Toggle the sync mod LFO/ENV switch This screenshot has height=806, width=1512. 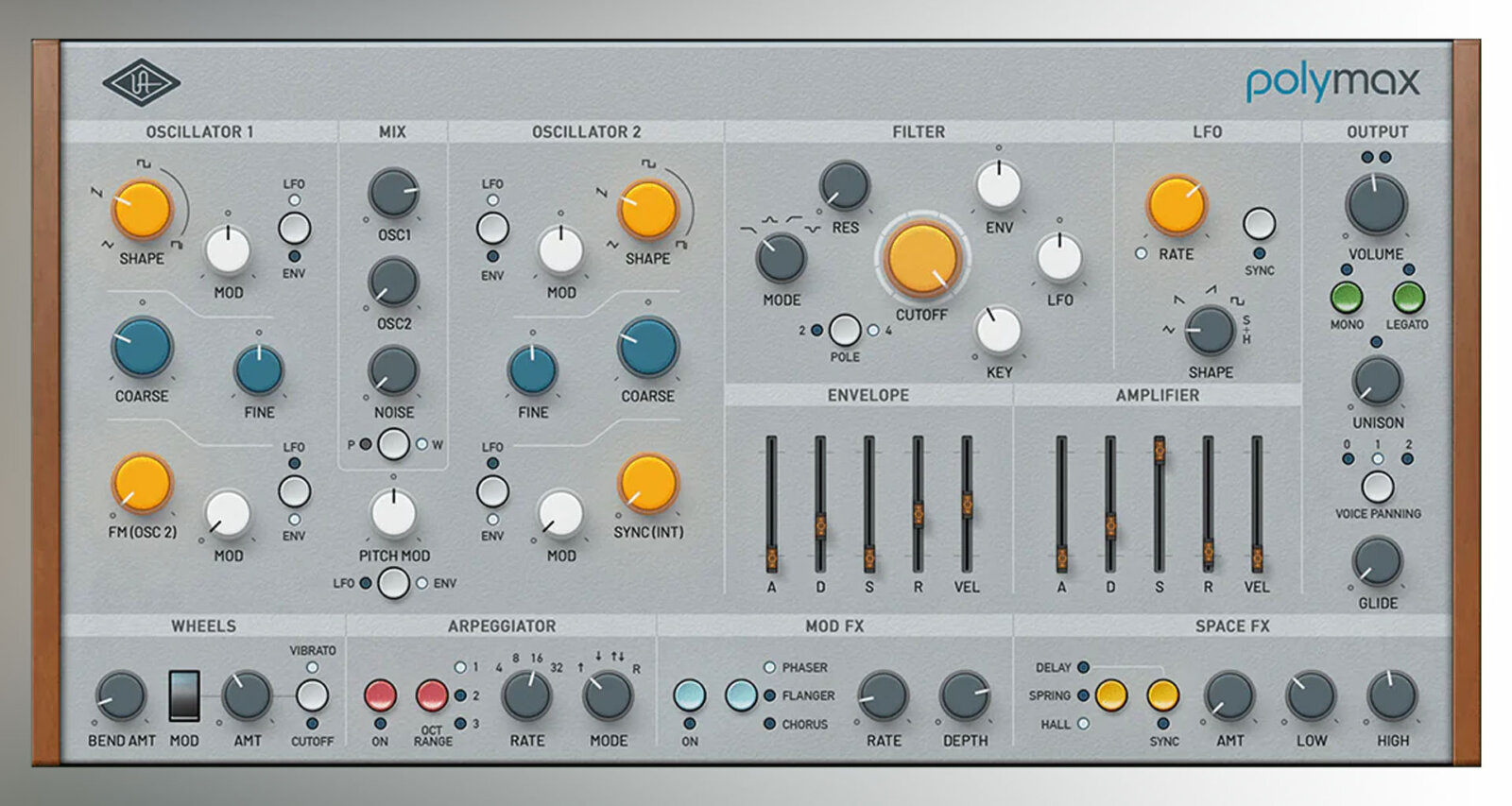[x=492, y=491]
